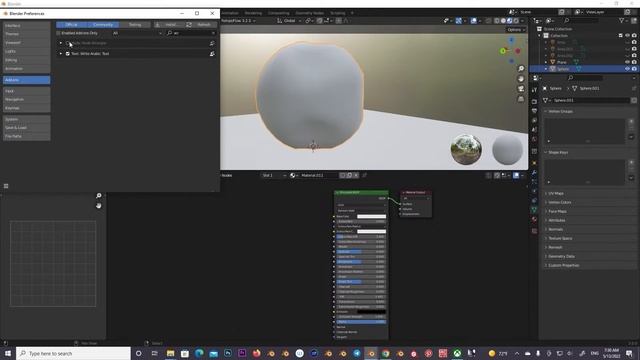The height and width of the screenshot is (360, 640).
Task: Click the Windows taskbar search box
Action: pos(73,353)
